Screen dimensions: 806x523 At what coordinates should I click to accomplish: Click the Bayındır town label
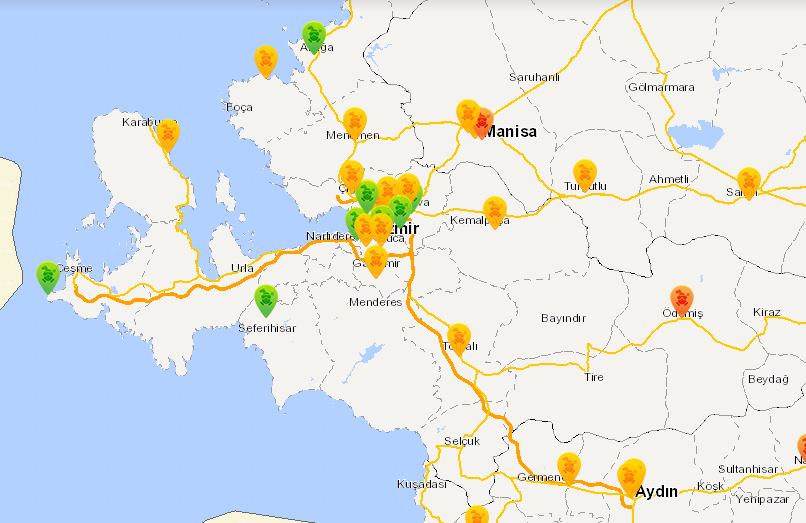pos(562,318)
